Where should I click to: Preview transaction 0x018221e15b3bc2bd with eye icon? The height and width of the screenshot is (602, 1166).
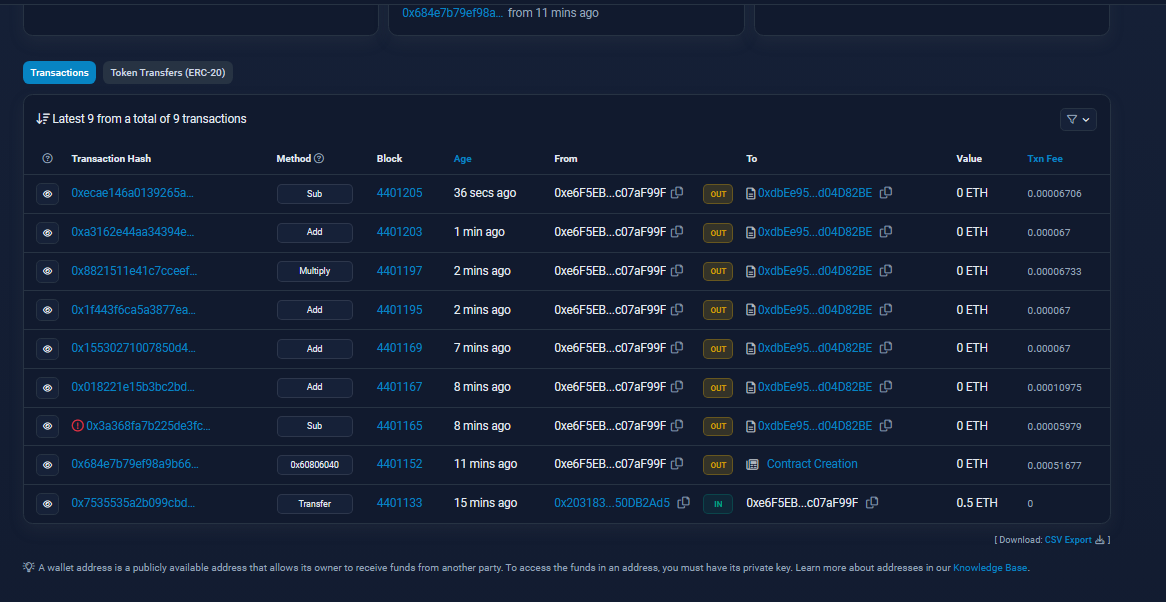[x=48, y=387]
